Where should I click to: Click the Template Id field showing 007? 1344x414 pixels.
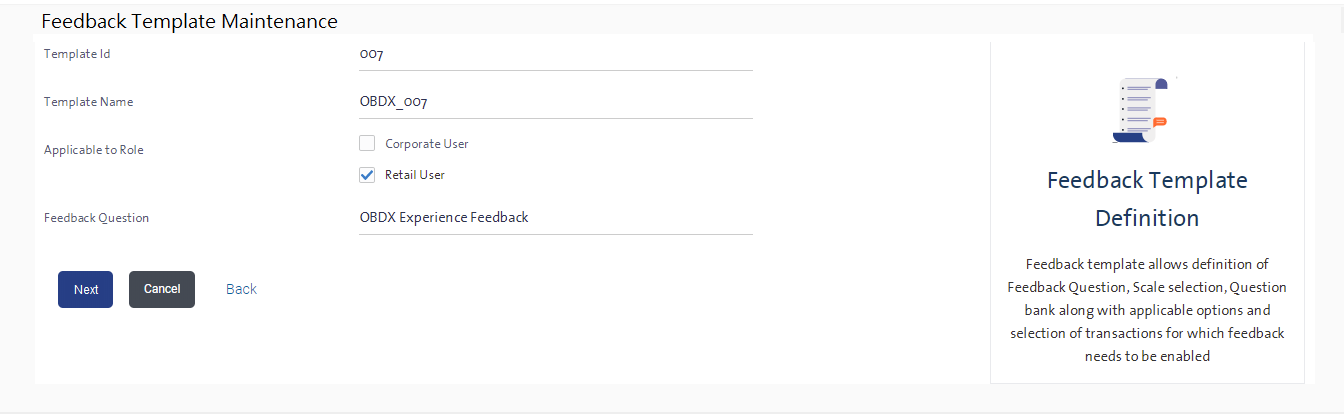click(x=555, y=55)
